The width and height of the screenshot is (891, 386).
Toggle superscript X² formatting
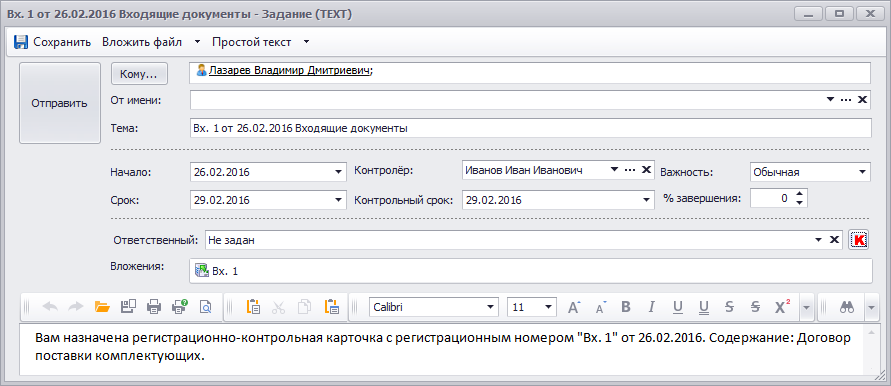pos(782,308)
